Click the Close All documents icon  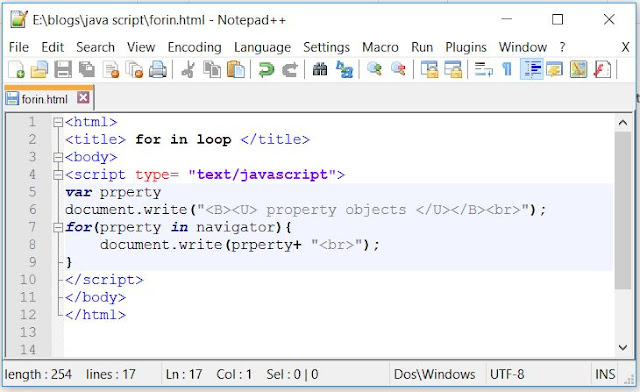tap(134, 69)
